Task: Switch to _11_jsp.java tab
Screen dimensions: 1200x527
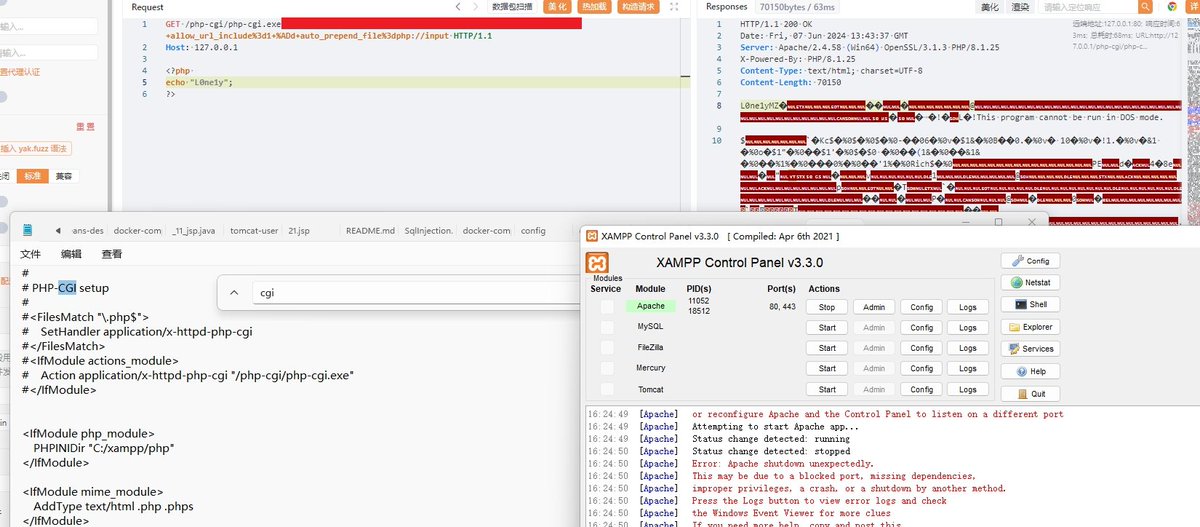Action: [x=194, y=231]
